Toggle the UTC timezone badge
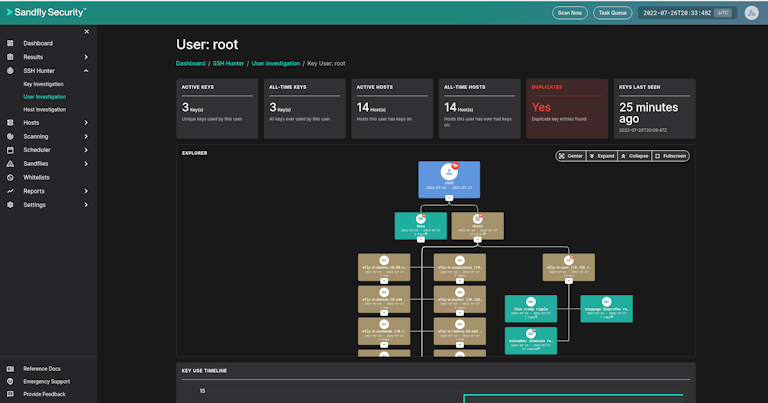768x403 pixels. (723, 13)
